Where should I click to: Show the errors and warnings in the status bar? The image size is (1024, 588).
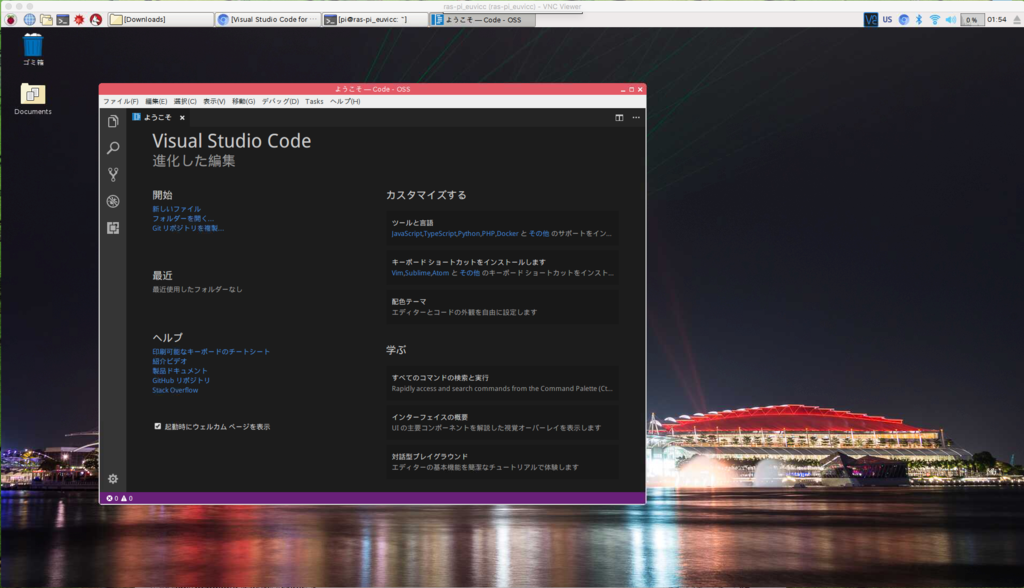click(x=120, y=498)
